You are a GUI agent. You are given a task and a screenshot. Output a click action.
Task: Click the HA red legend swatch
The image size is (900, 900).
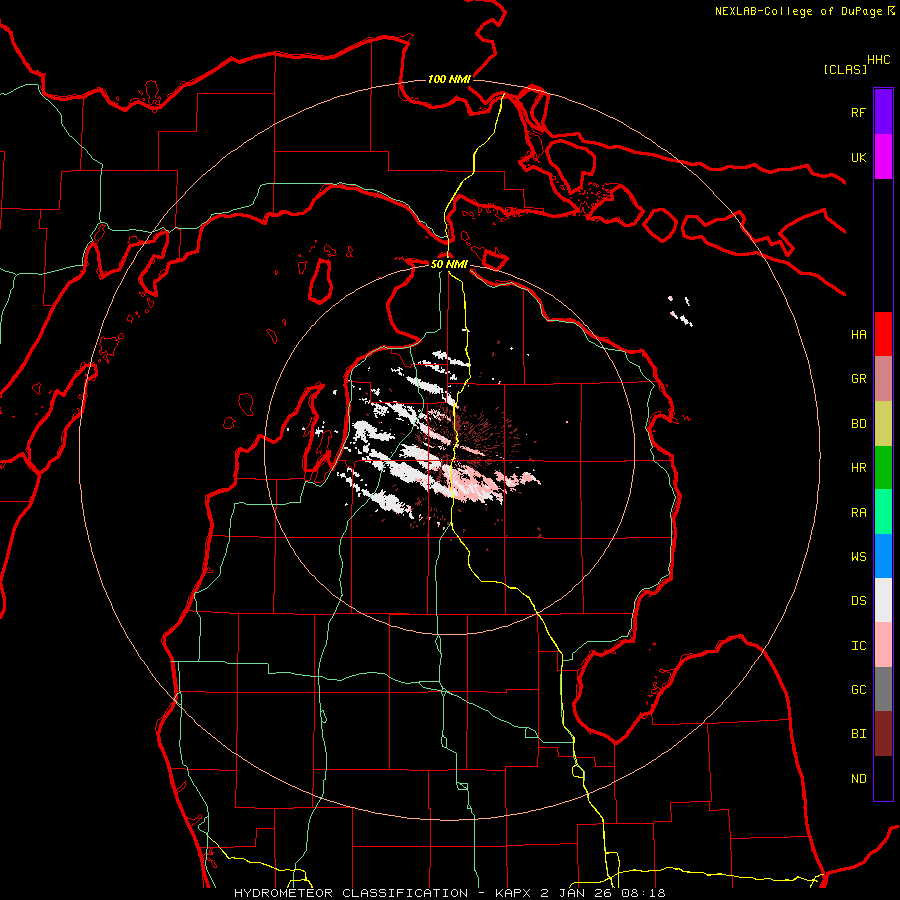pos(883,334)
